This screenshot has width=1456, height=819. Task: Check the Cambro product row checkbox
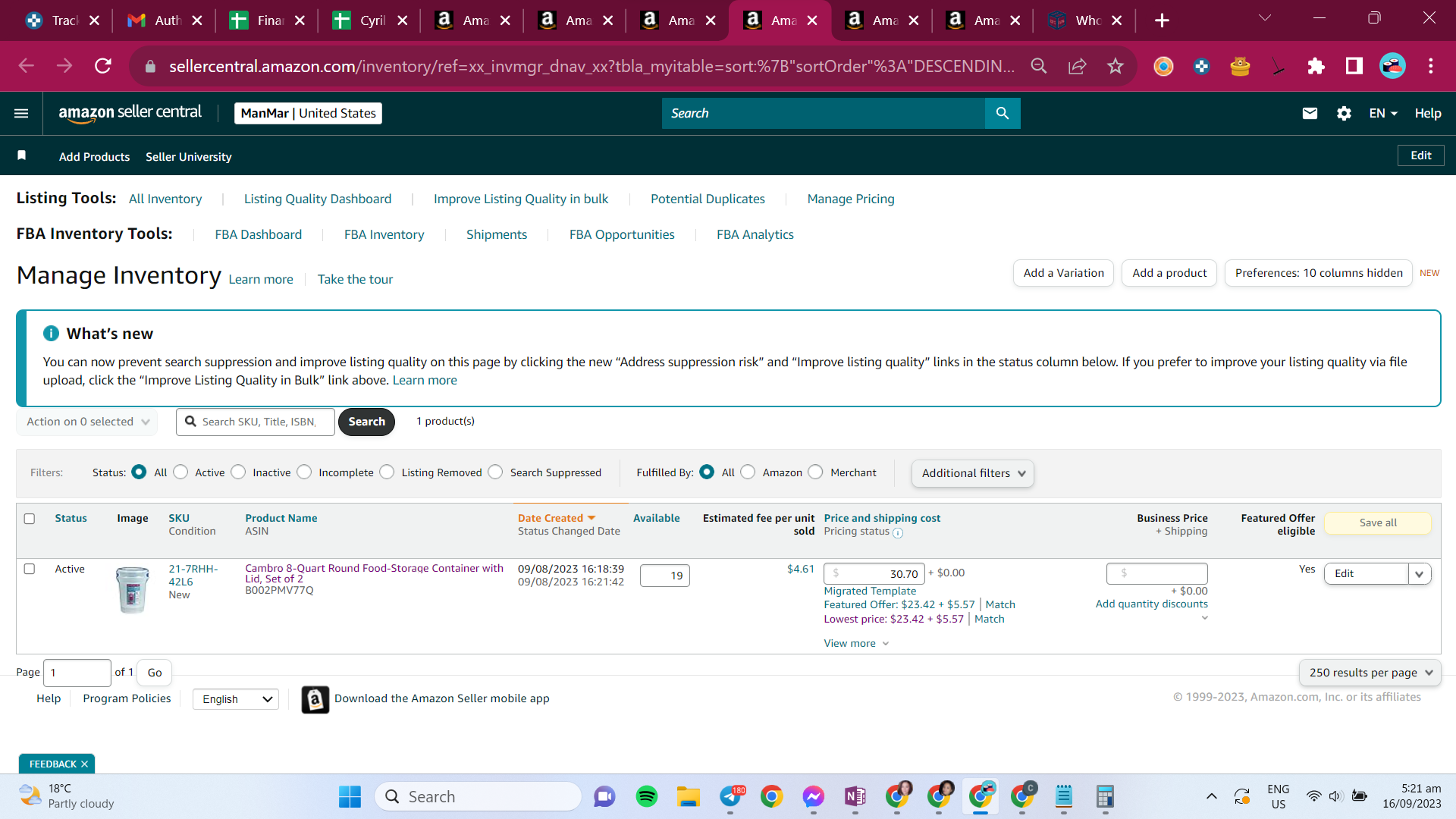coord(30,569)
